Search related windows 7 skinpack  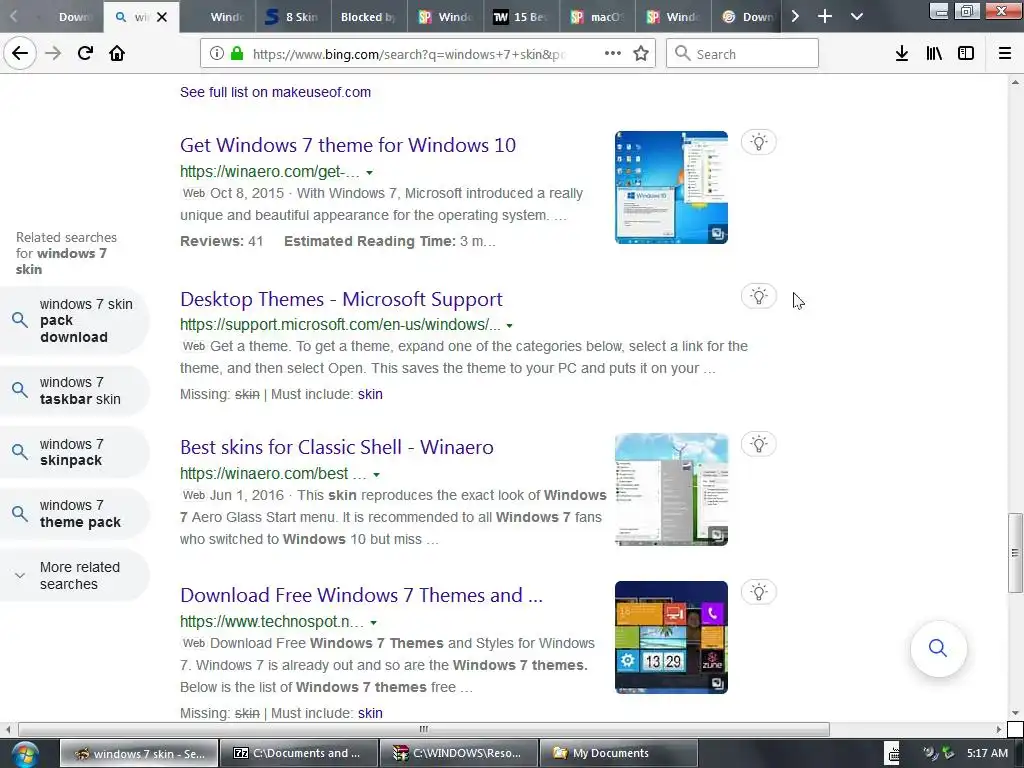click(74, 452)
